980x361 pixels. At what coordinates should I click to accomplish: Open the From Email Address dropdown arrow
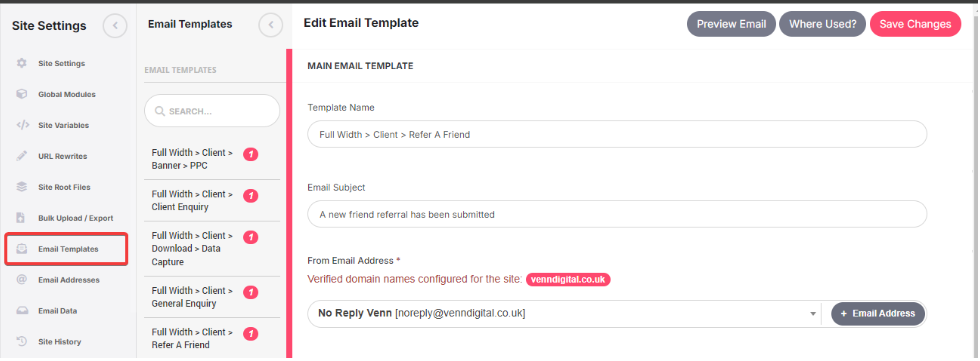(812, 314)
